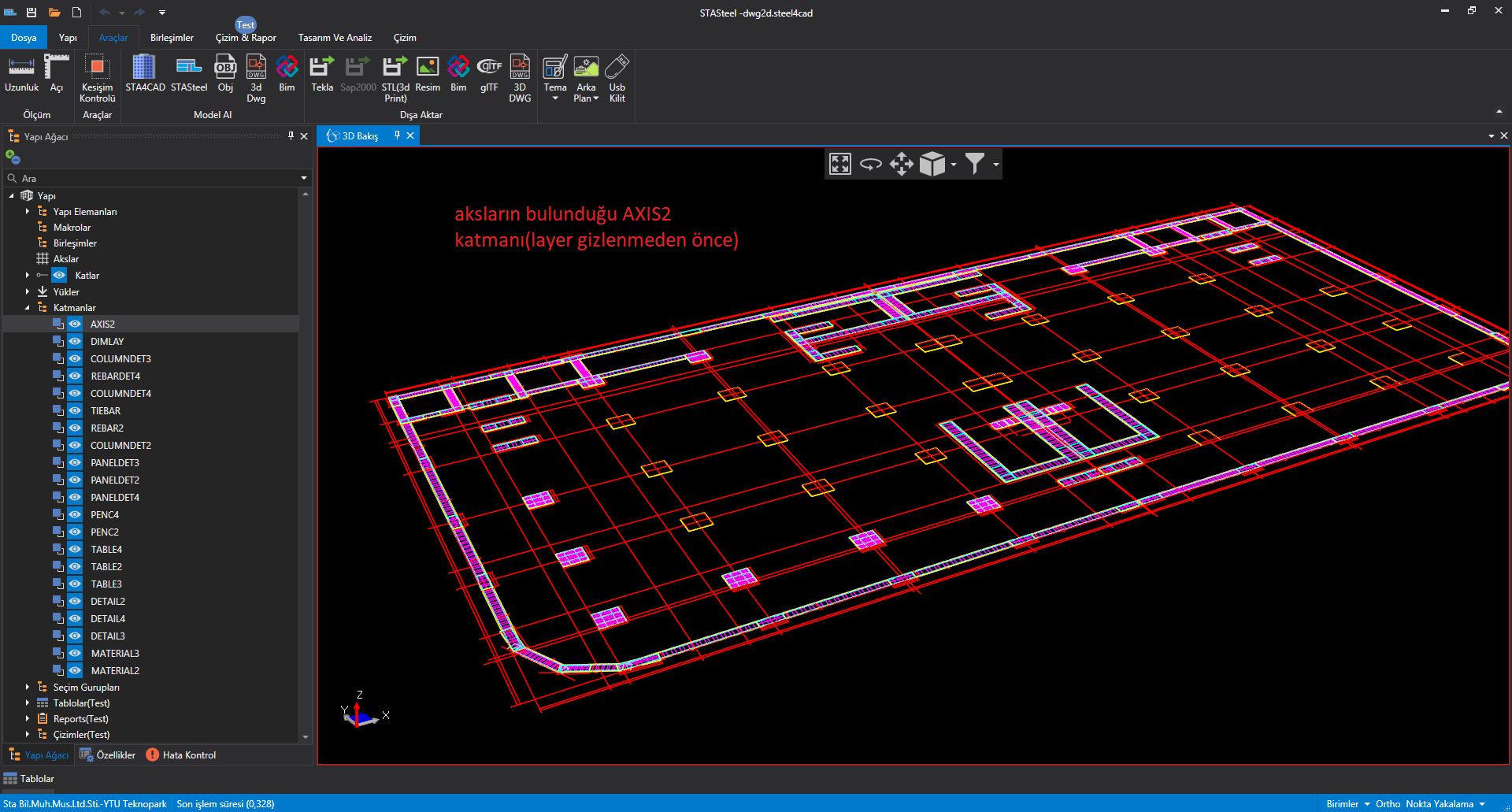The height and width of the screenshot is (812, 1512).
Task: Toggle the Katlar eye icon
Action: coord(59,276)
